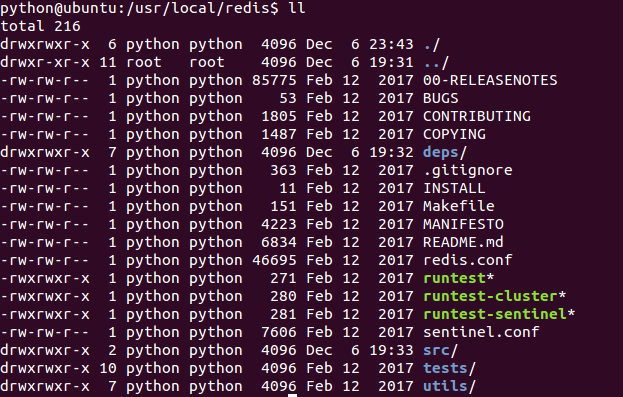Image resolution: width=623 pixels, height=397 pixels.
Task: Select the README.md file name
Action: pyautogui.click(x=463, y=242)
